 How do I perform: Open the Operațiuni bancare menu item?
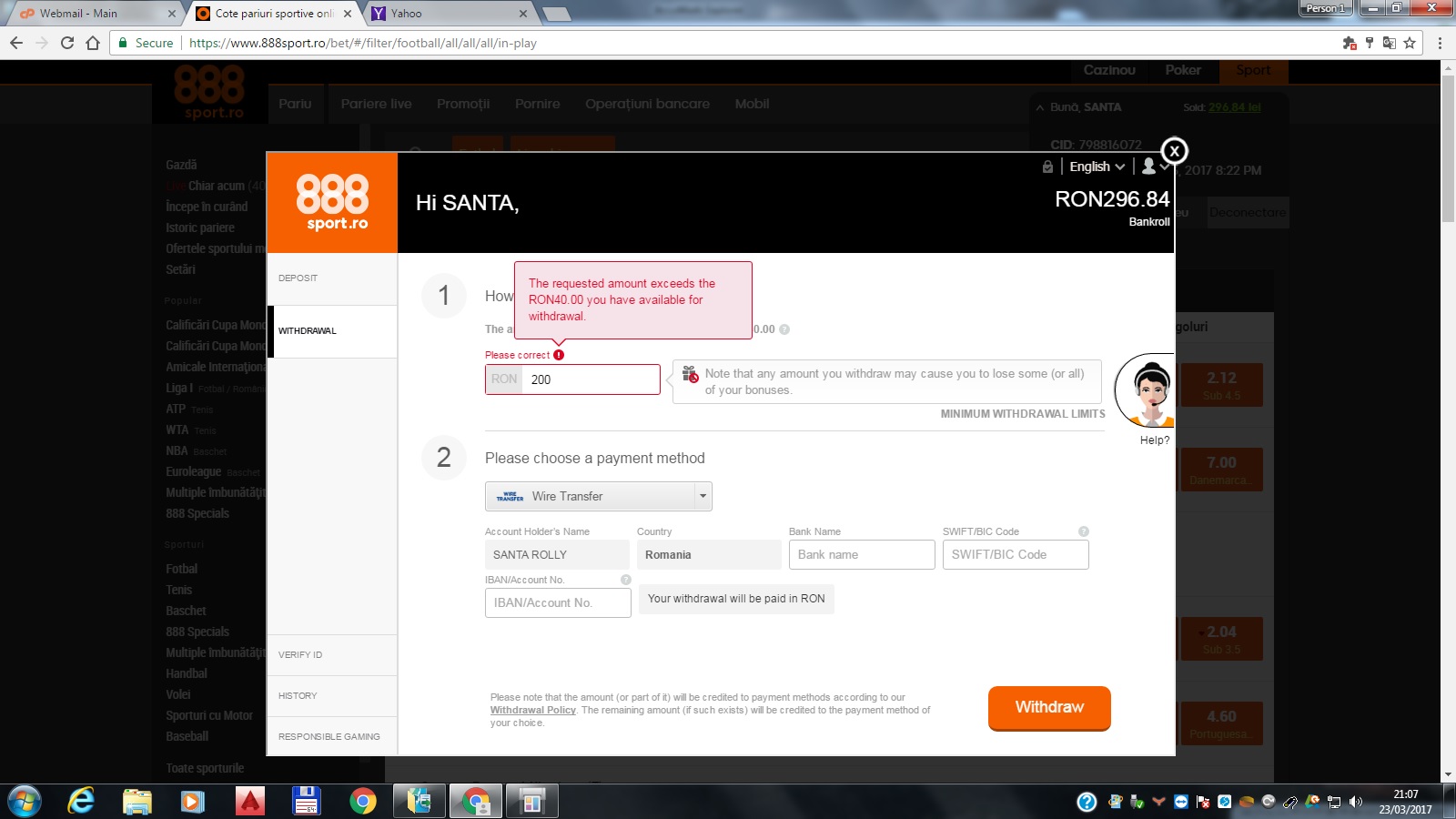pyautogui.click(x=647, y=104)
